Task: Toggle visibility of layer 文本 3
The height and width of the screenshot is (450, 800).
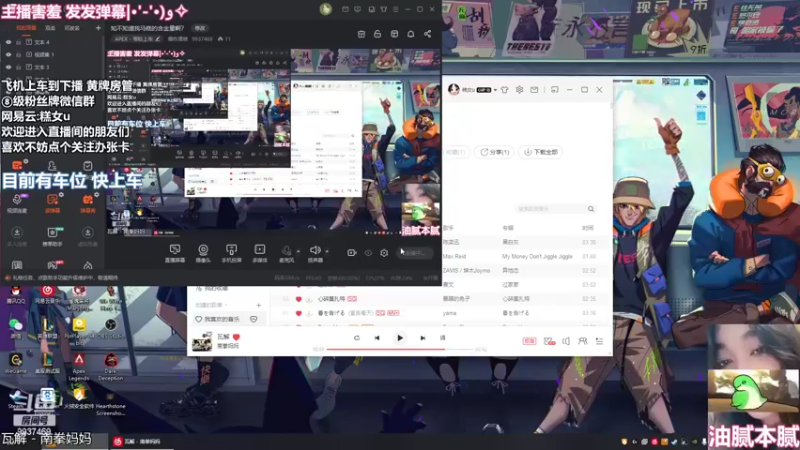Action: pyautogui.click(x=8, y=67)
